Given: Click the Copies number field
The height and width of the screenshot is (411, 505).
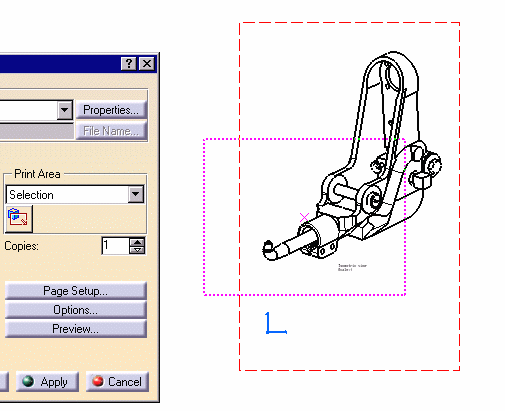Looking at the screenshot, I should pyautogui.click(x=115, y=246).
